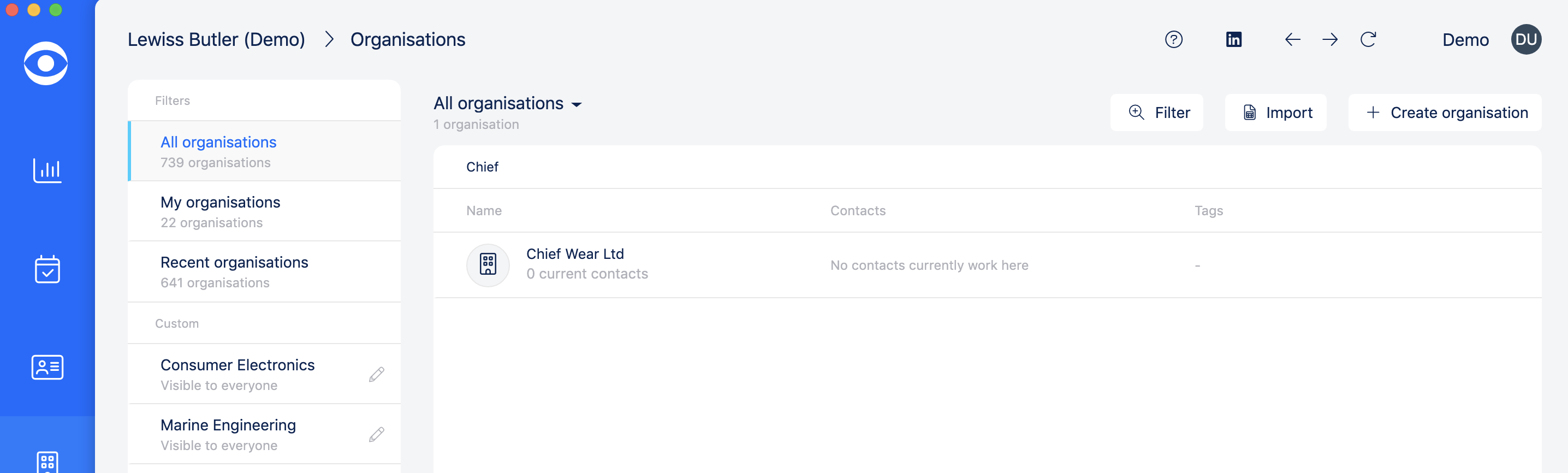Screen dimensions: 1568x473
Task: Click the eye logo icon in sidebar
Action: coord(46,63)
